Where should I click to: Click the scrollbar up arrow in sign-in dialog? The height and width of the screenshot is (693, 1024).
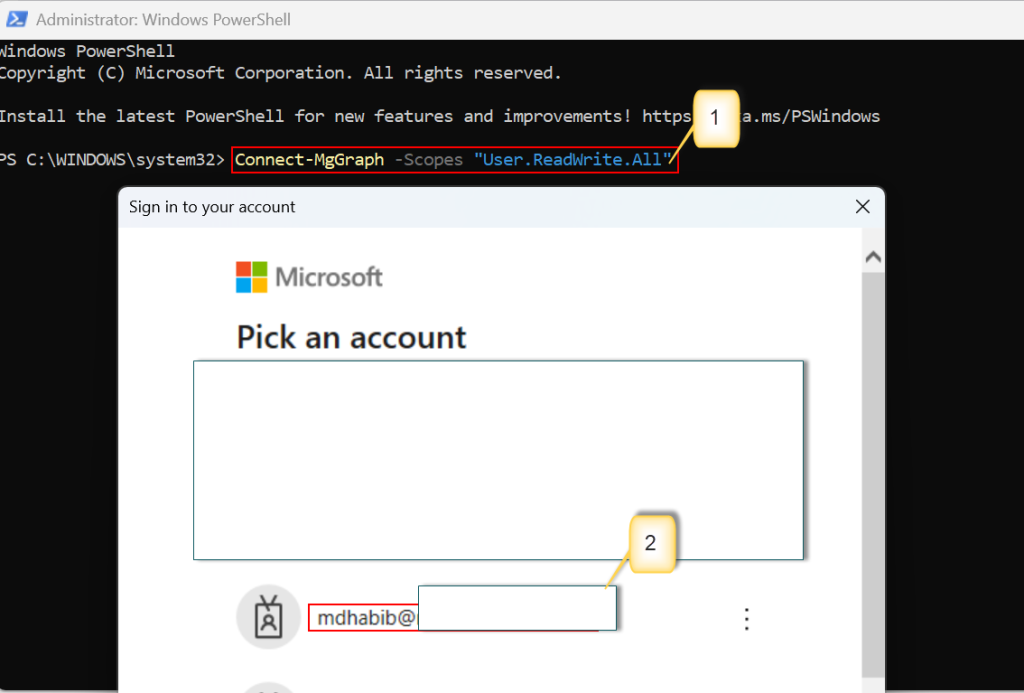[872, 257]
